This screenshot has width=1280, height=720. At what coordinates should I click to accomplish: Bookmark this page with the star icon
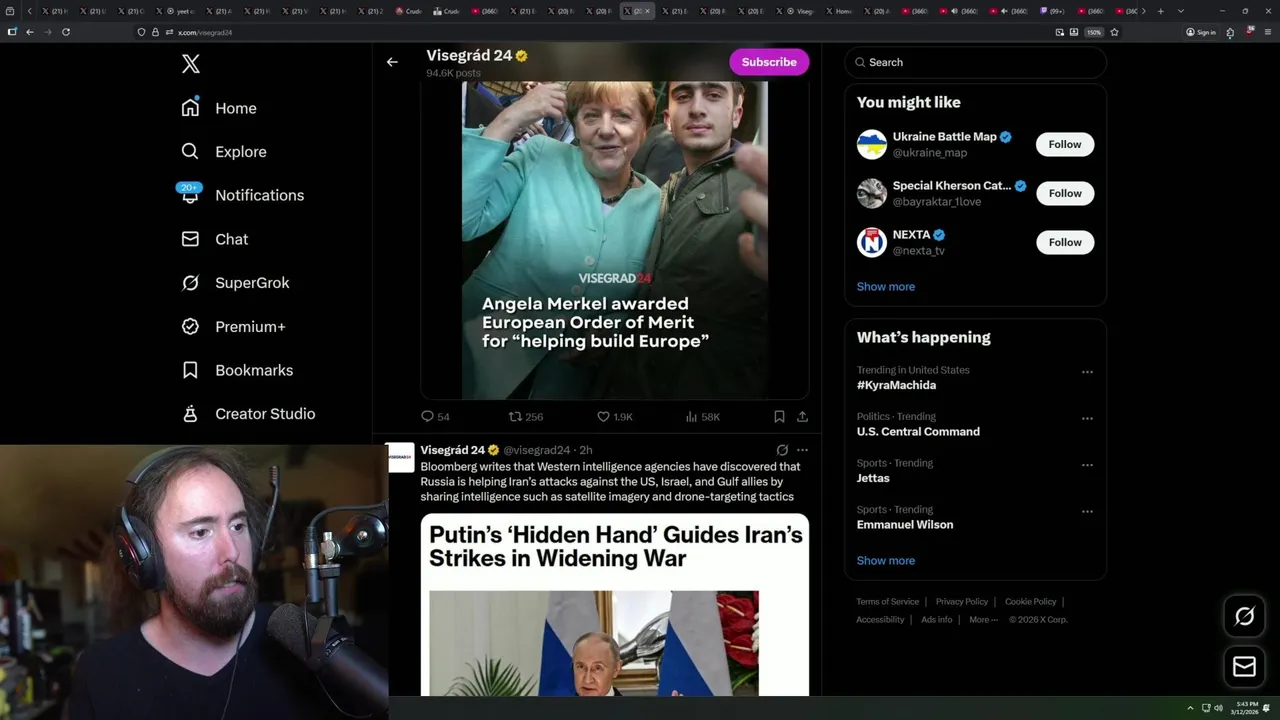click(x=1114, y=32)
